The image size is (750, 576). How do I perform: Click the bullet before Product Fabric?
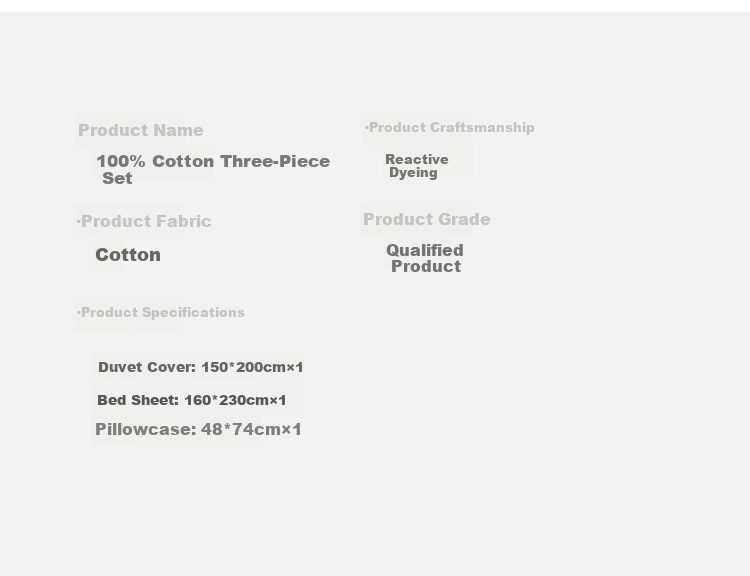point(78,221)
